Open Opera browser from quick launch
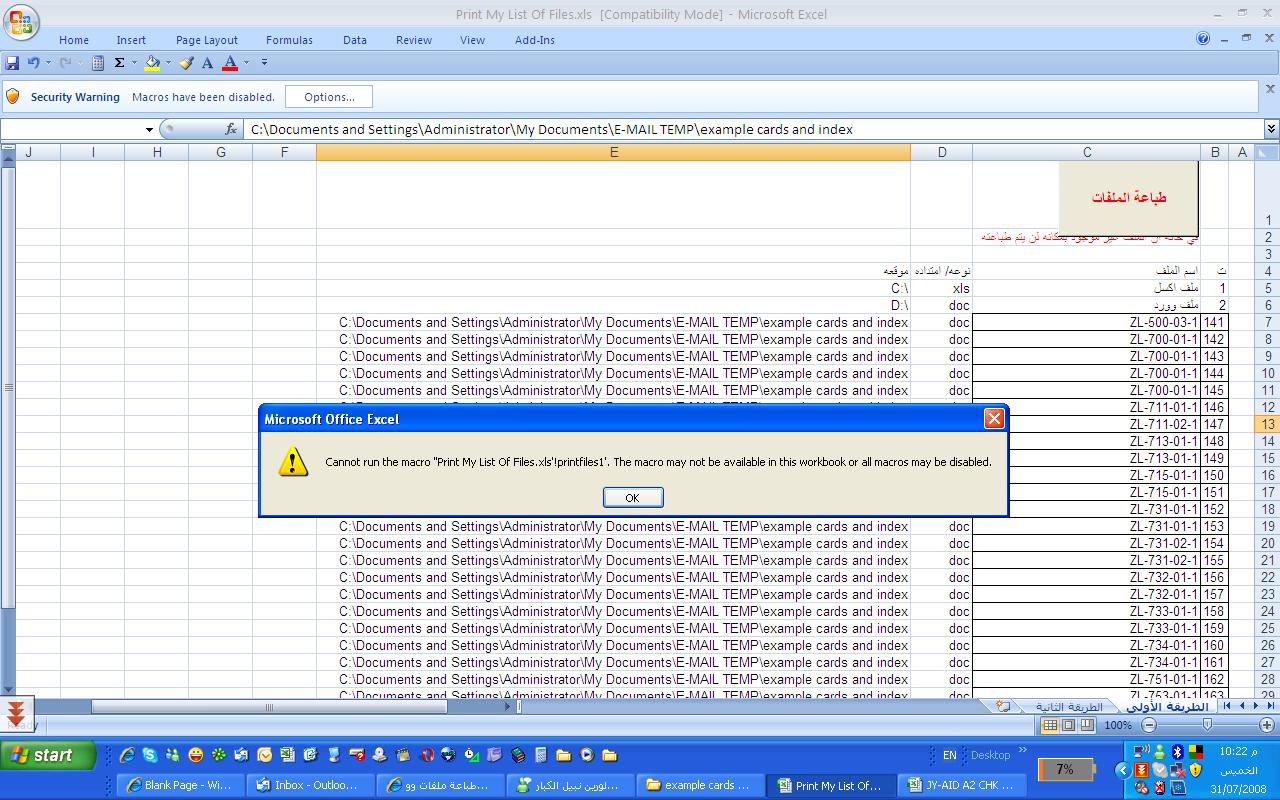 click(x=426, y=755)
